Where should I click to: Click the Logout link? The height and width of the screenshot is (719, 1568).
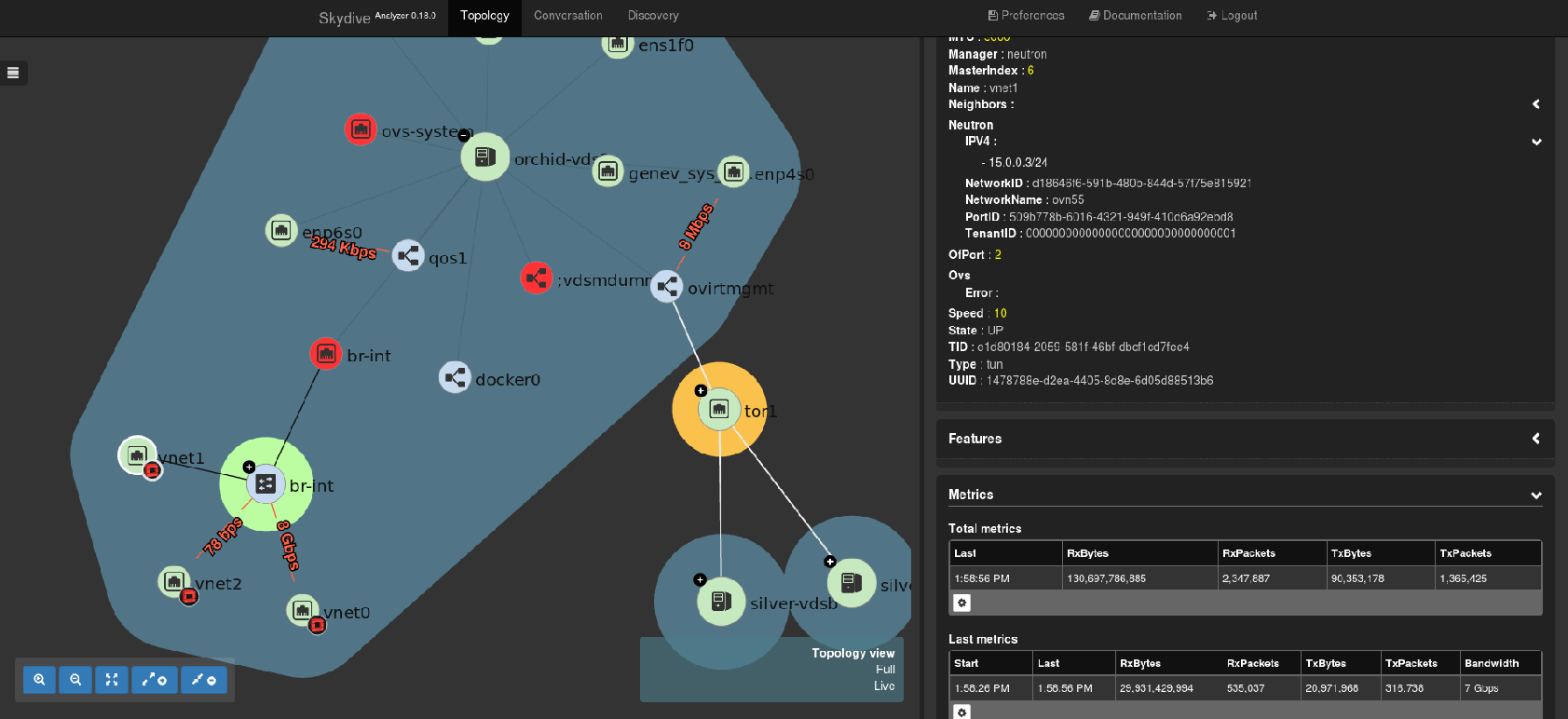[x=1232, y=16]
